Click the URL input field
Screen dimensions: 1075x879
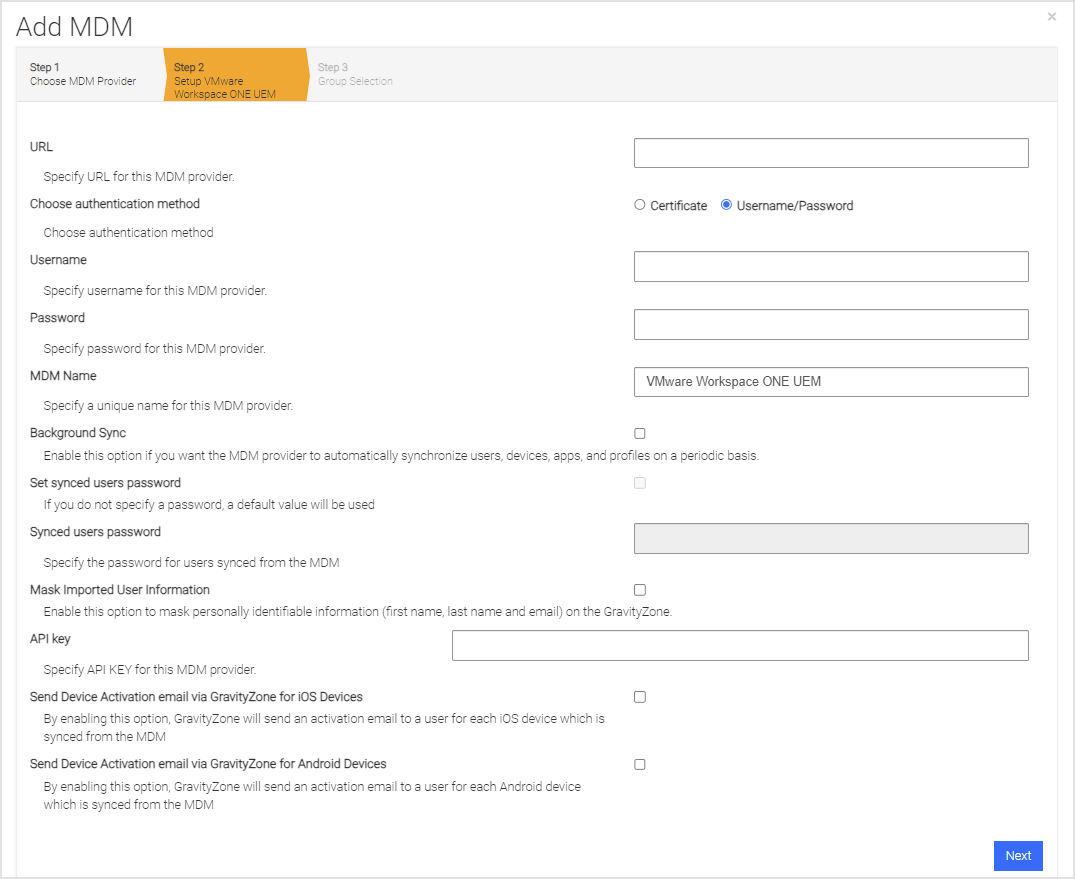(x=830, y=152)
